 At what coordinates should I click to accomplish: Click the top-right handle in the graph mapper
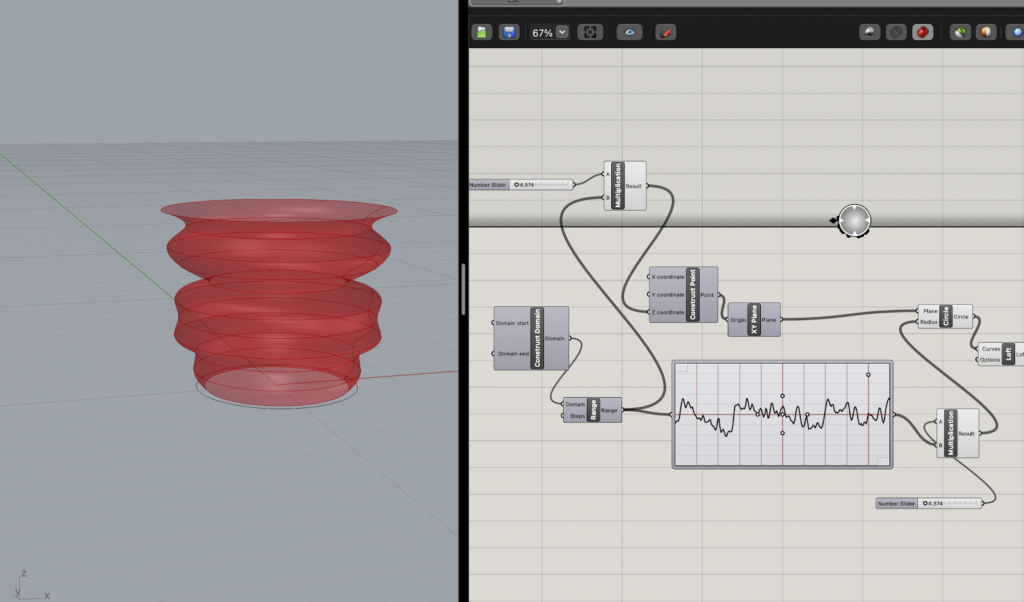point(868,375)
